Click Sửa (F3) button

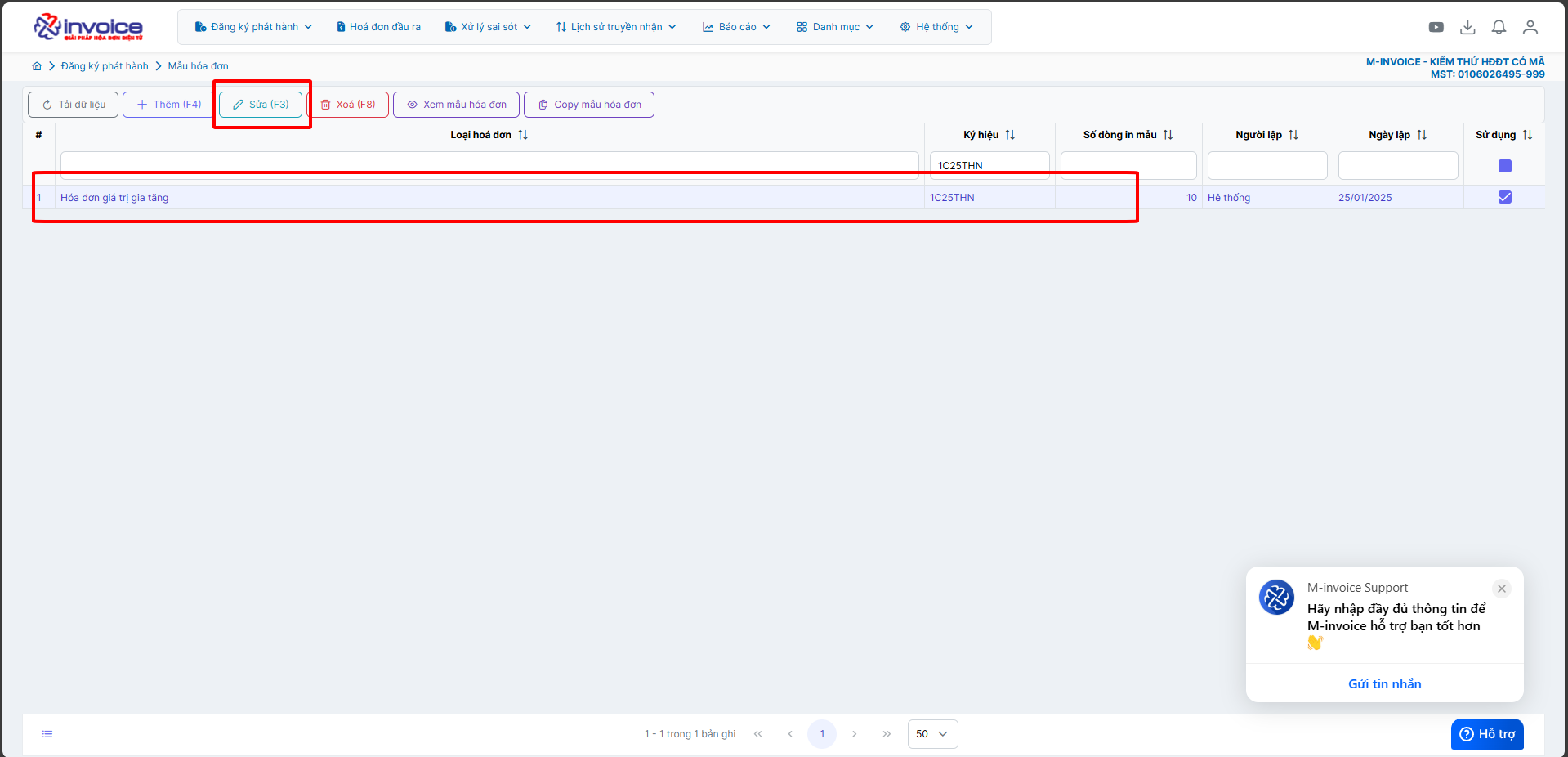pyautogui.click(x=261, y=105)
